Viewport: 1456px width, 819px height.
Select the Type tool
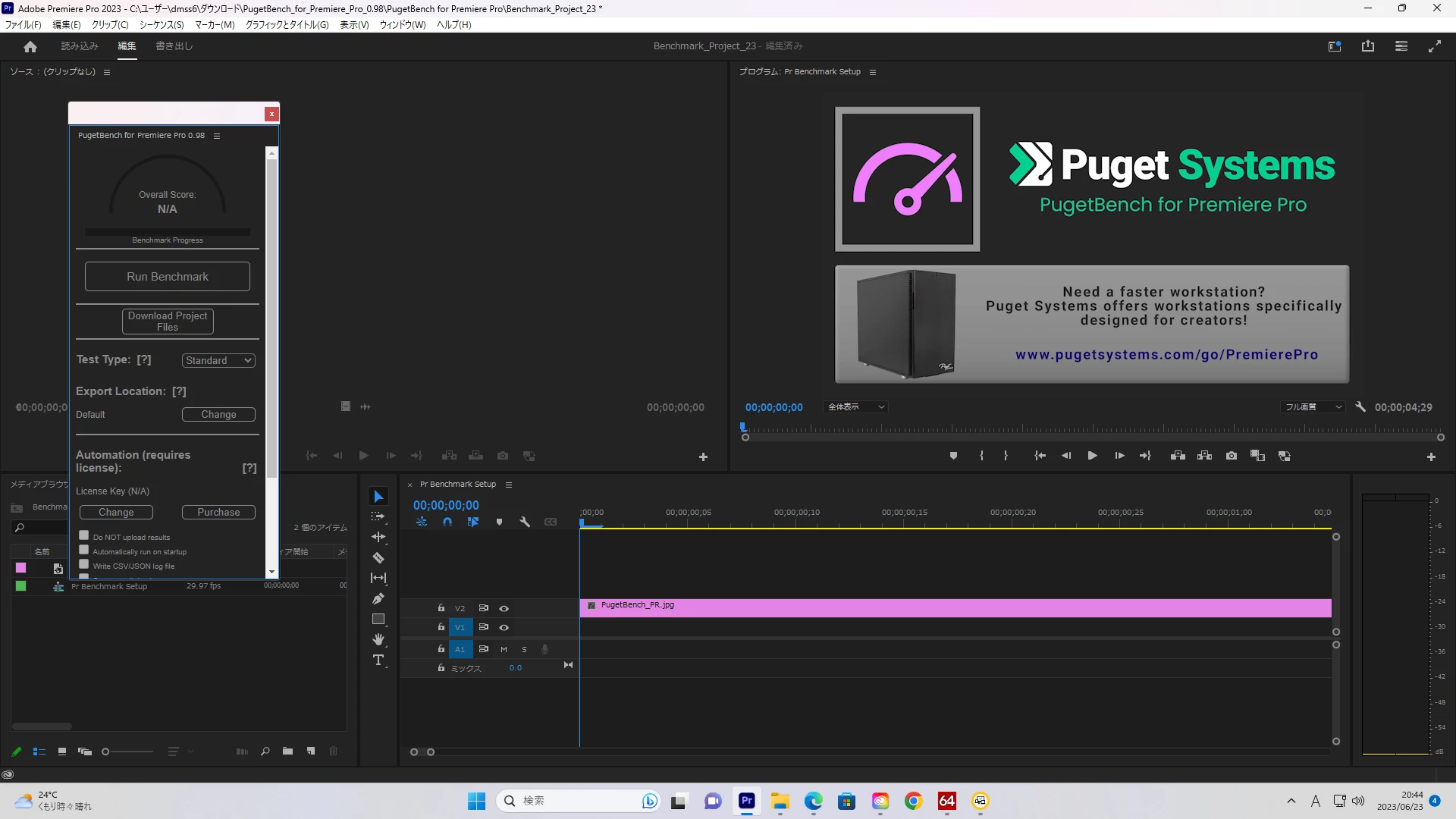[378, 661]
